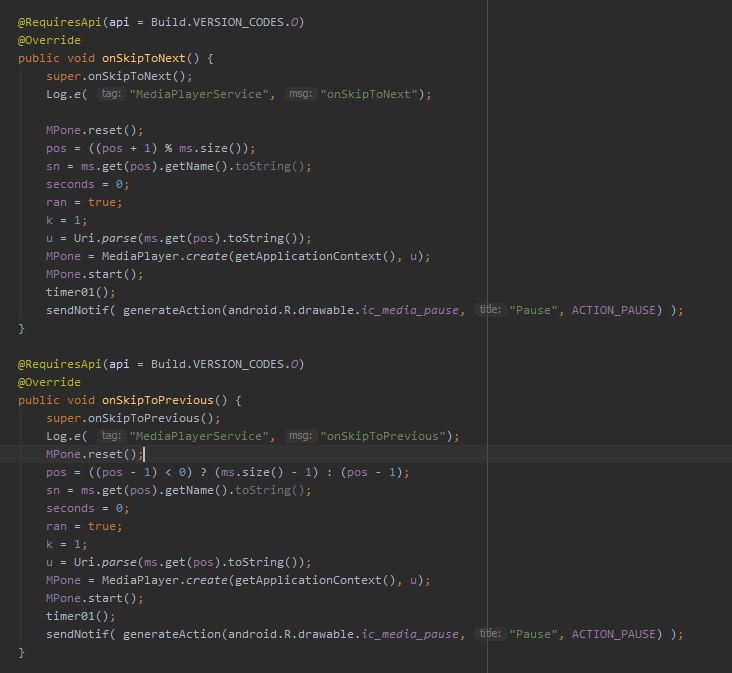The image size is (732, 673).
Task: Click the msg: hint before "onSkipToPrevious" string
Action: click(300, 436)
